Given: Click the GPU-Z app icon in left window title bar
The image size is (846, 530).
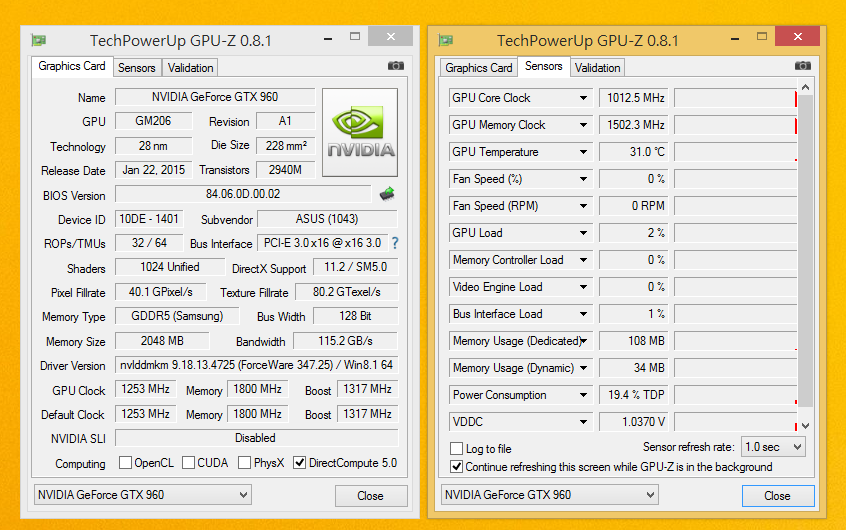Looking at the screenshot, I should pyautogui.click(x=38, y=40).
